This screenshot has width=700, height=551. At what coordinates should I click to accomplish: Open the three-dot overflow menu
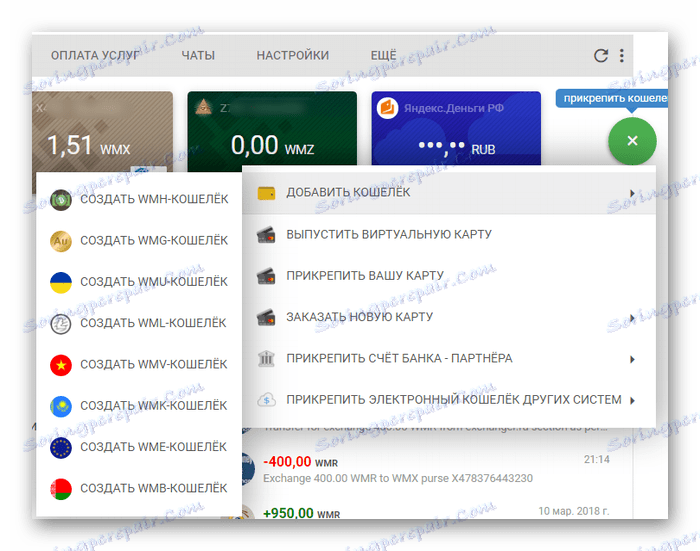pyautogui.click(x=621, y=55)
